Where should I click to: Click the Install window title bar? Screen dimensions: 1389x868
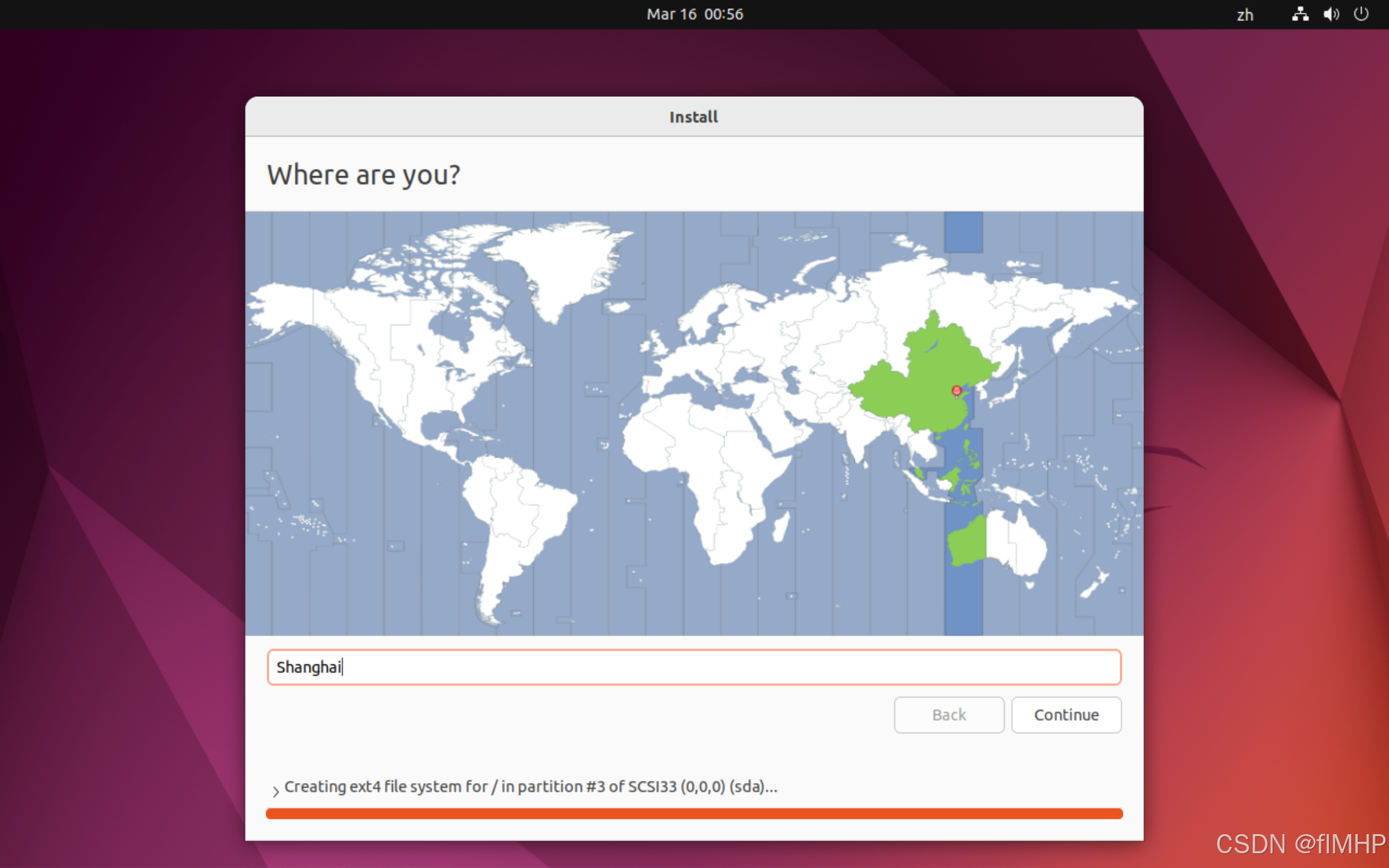point(694,117)
